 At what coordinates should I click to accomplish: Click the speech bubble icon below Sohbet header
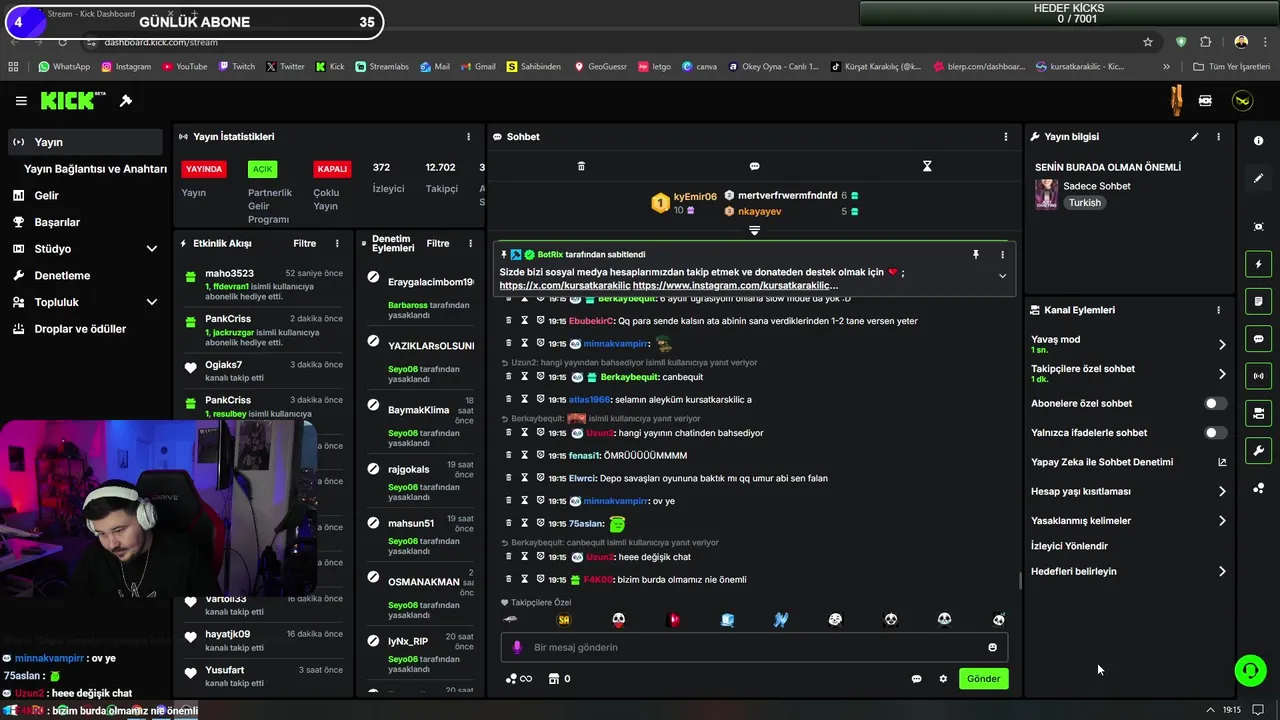click(x=754, y=166)
